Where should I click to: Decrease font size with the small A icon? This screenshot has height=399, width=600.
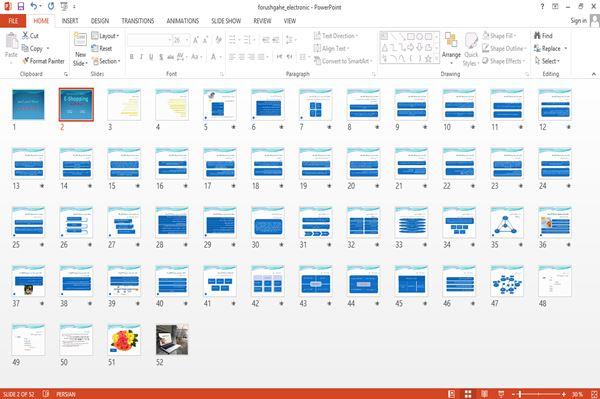click(205, 40)
